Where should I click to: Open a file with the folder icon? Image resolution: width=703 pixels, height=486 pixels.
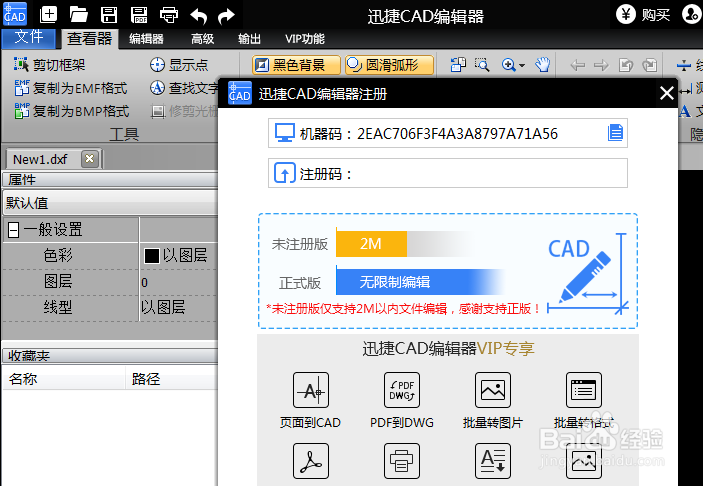click(79, 15)
